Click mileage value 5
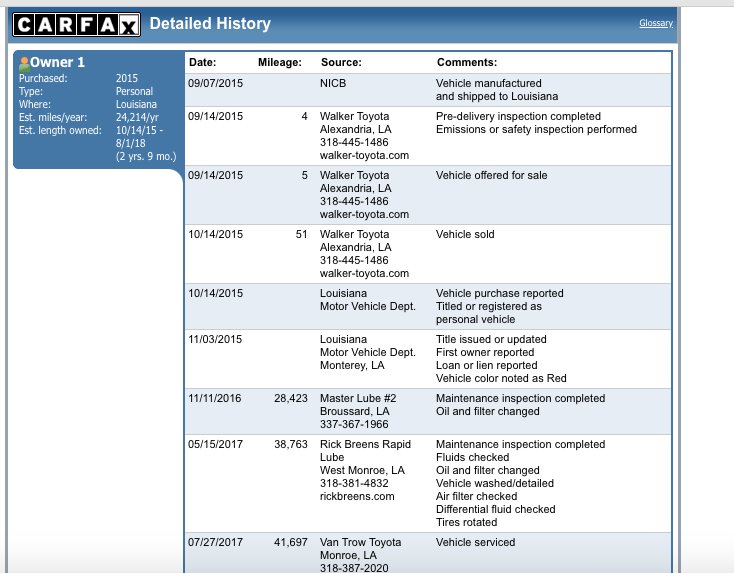734x573 pixels. point(304,175)
